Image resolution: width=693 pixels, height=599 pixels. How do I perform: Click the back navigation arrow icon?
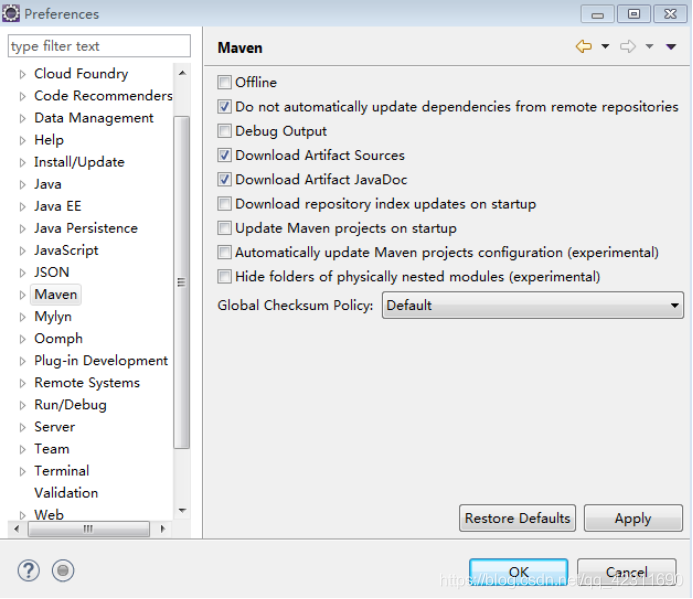584,46
